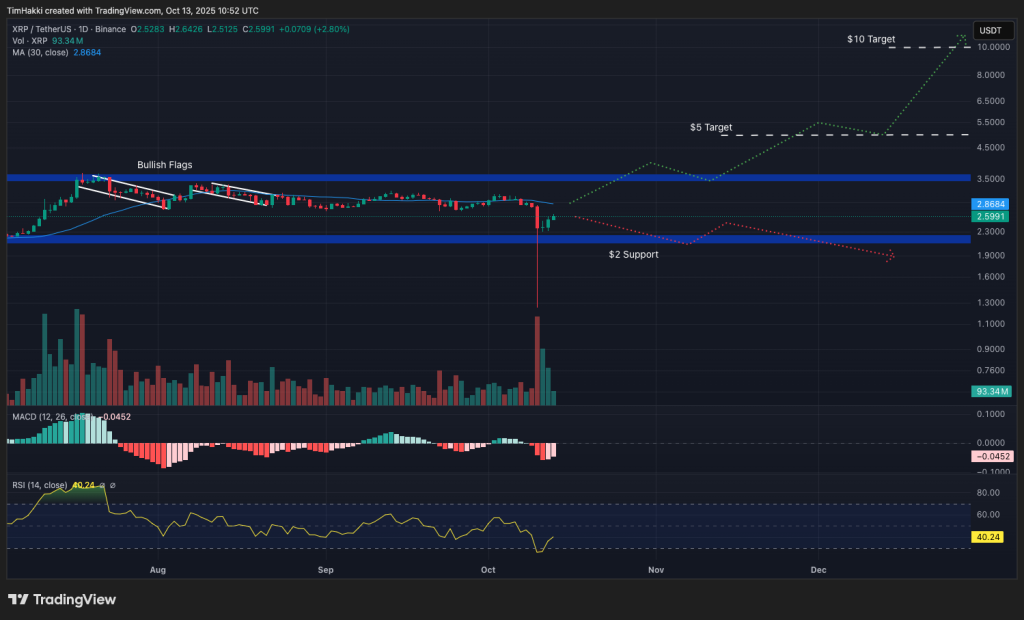
Task: Toggle Vol · XRP indicator visibility
Action: [x=30, y=42]
